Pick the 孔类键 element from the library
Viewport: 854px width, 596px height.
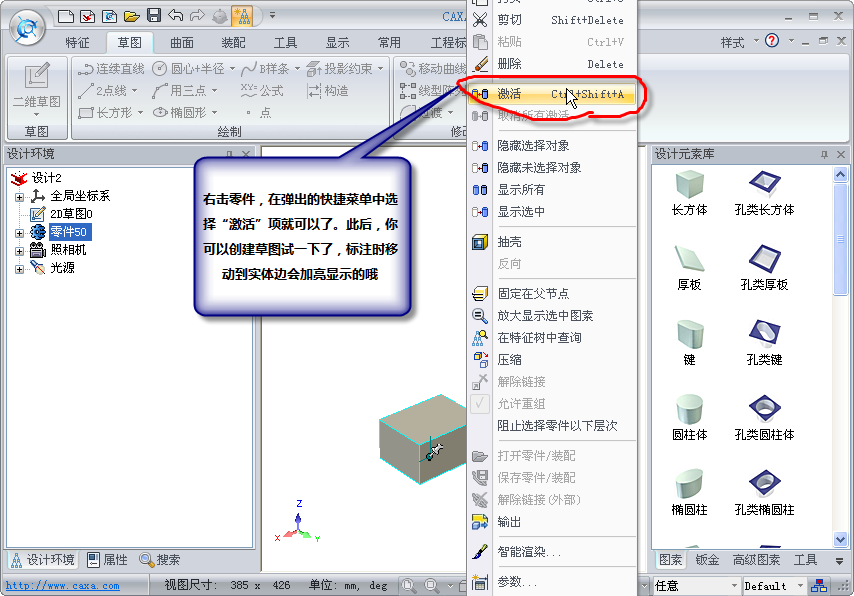click(x=764, y=343)
